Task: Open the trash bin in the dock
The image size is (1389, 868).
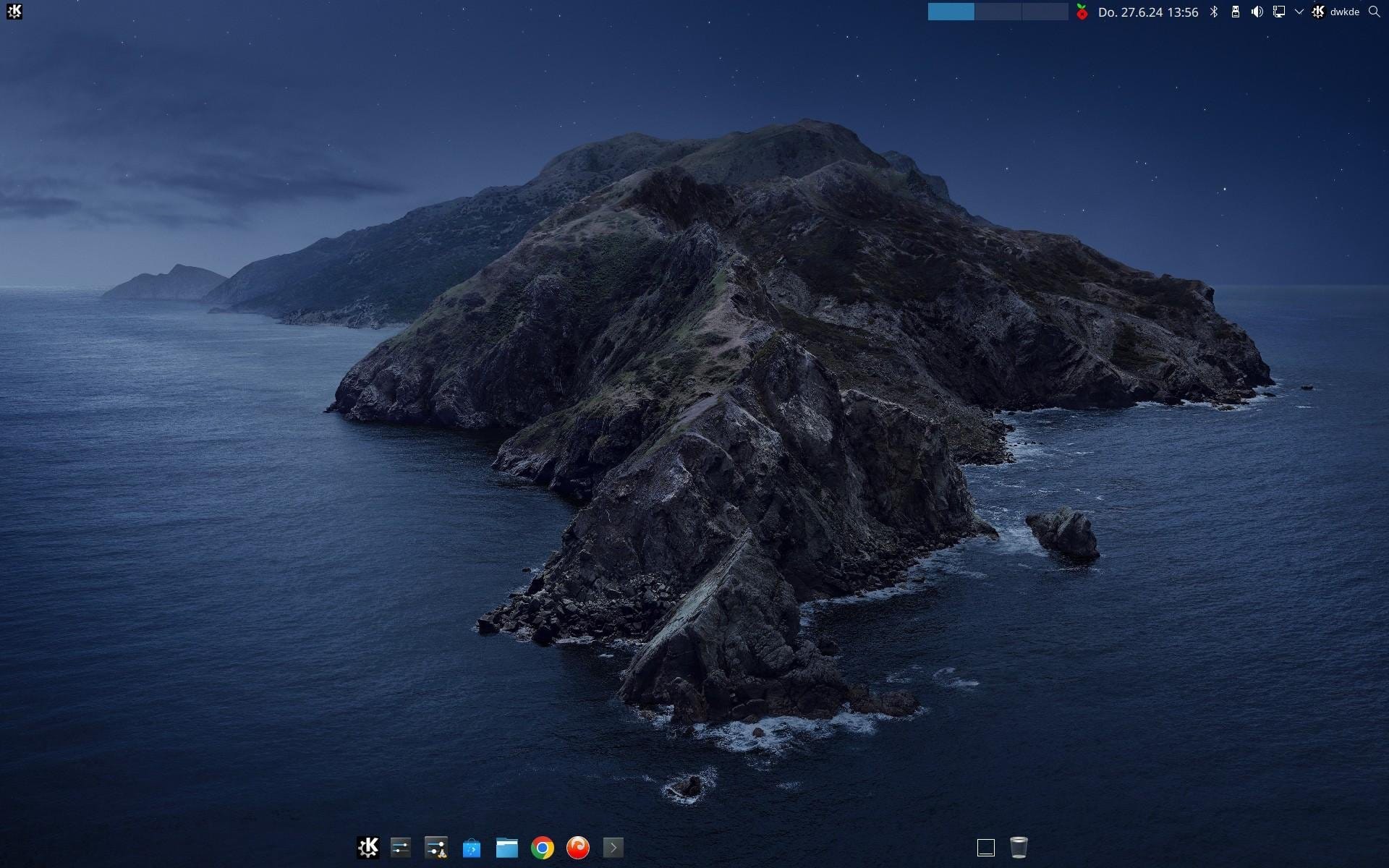Action: (1019, 847)
